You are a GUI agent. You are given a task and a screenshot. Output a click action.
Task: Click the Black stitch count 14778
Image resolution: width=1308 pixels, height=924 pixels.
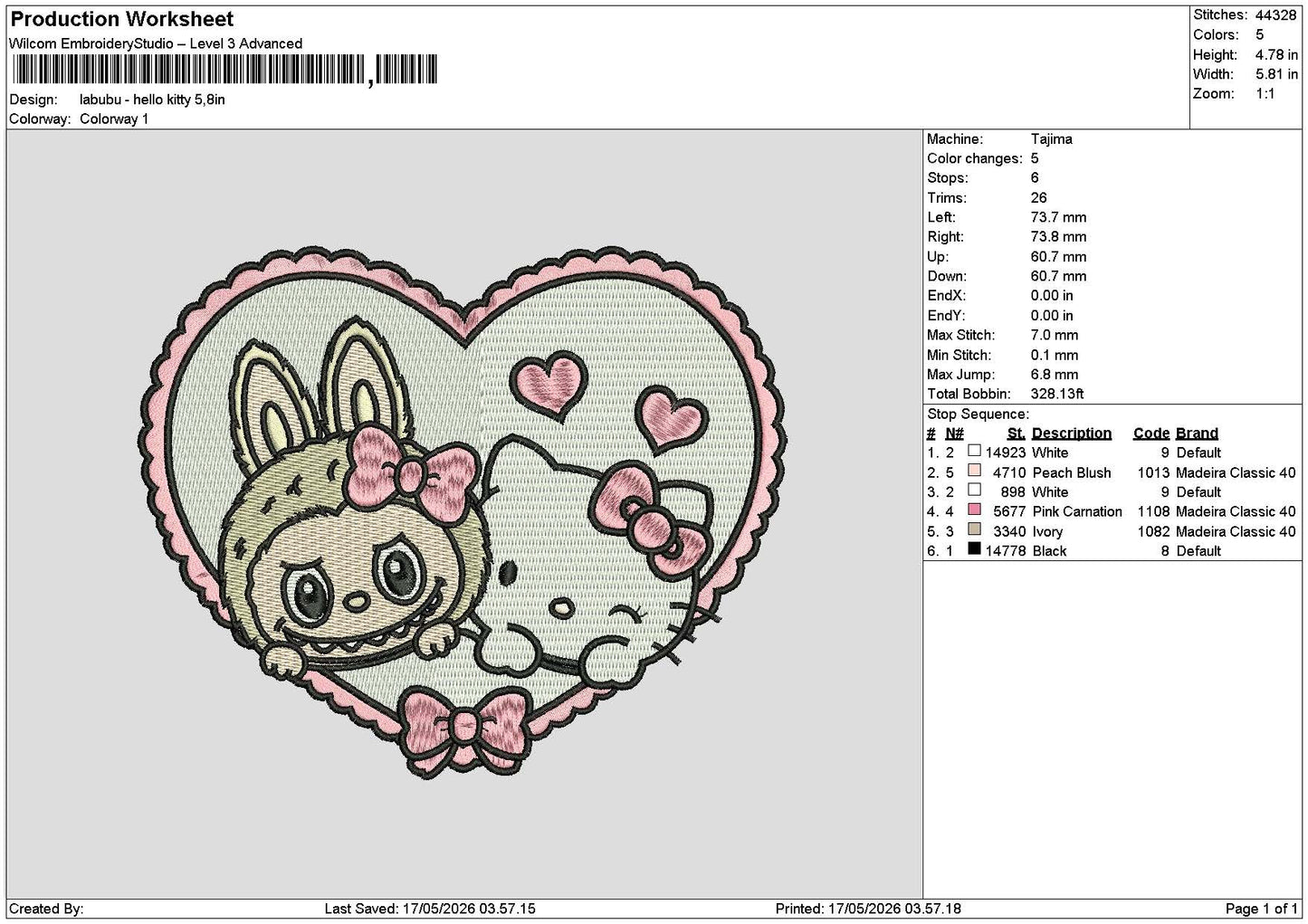pos(1005,551)
